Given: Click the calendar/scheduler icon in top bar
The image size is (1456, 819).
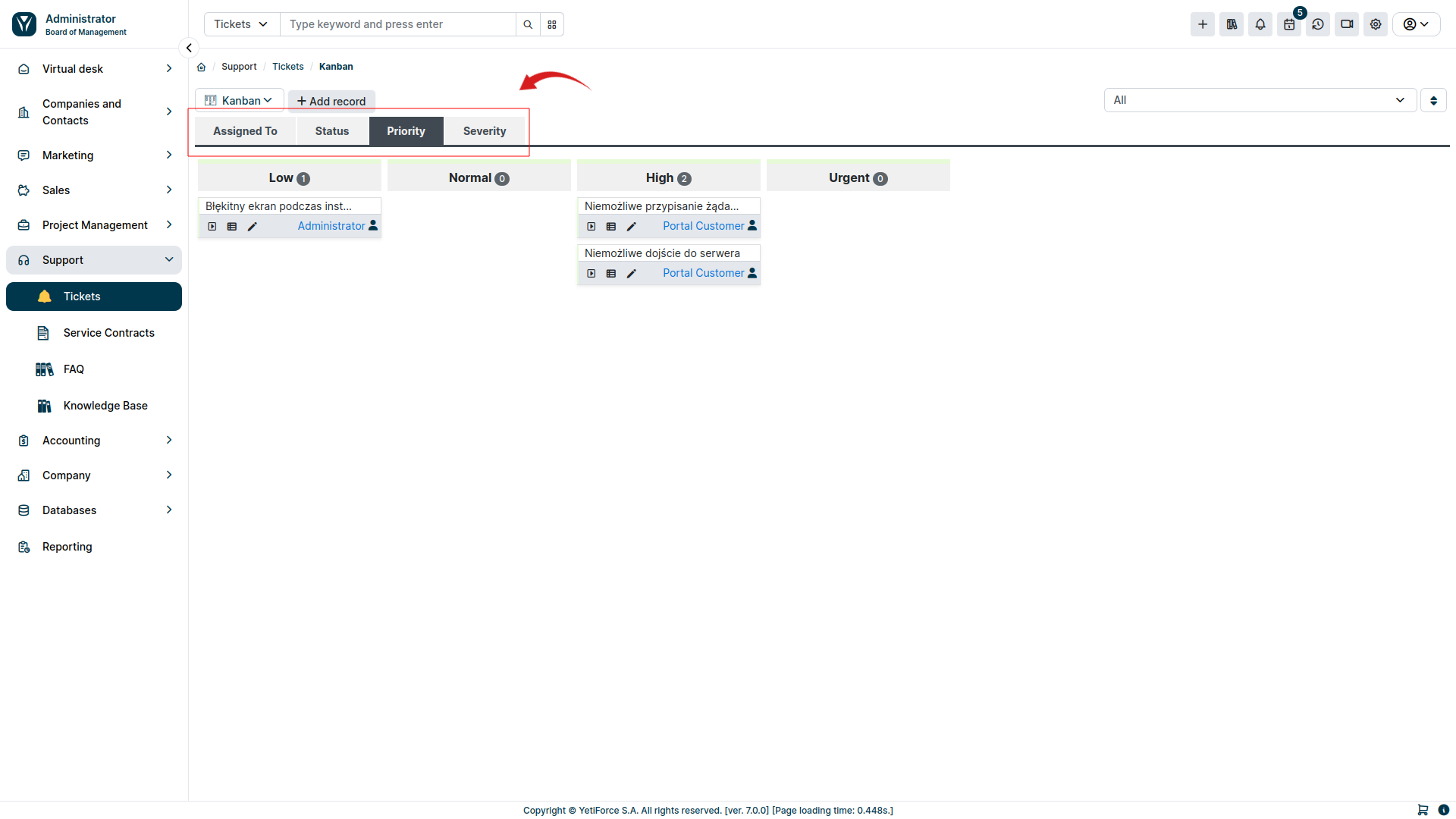Looking at the screenshot, I should [1290, 24].
